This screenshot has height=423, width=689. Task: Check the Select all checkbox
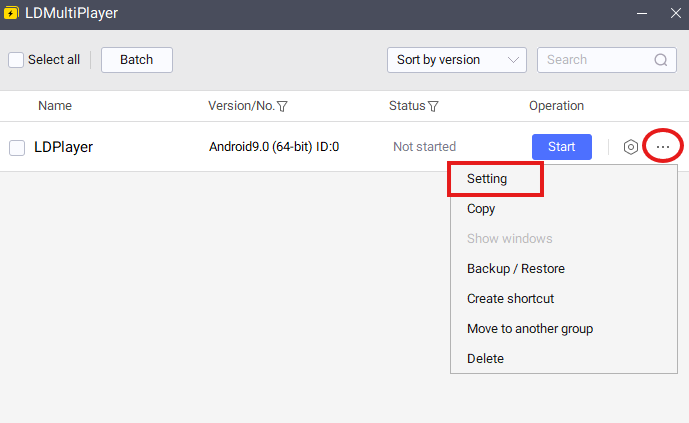16,60
